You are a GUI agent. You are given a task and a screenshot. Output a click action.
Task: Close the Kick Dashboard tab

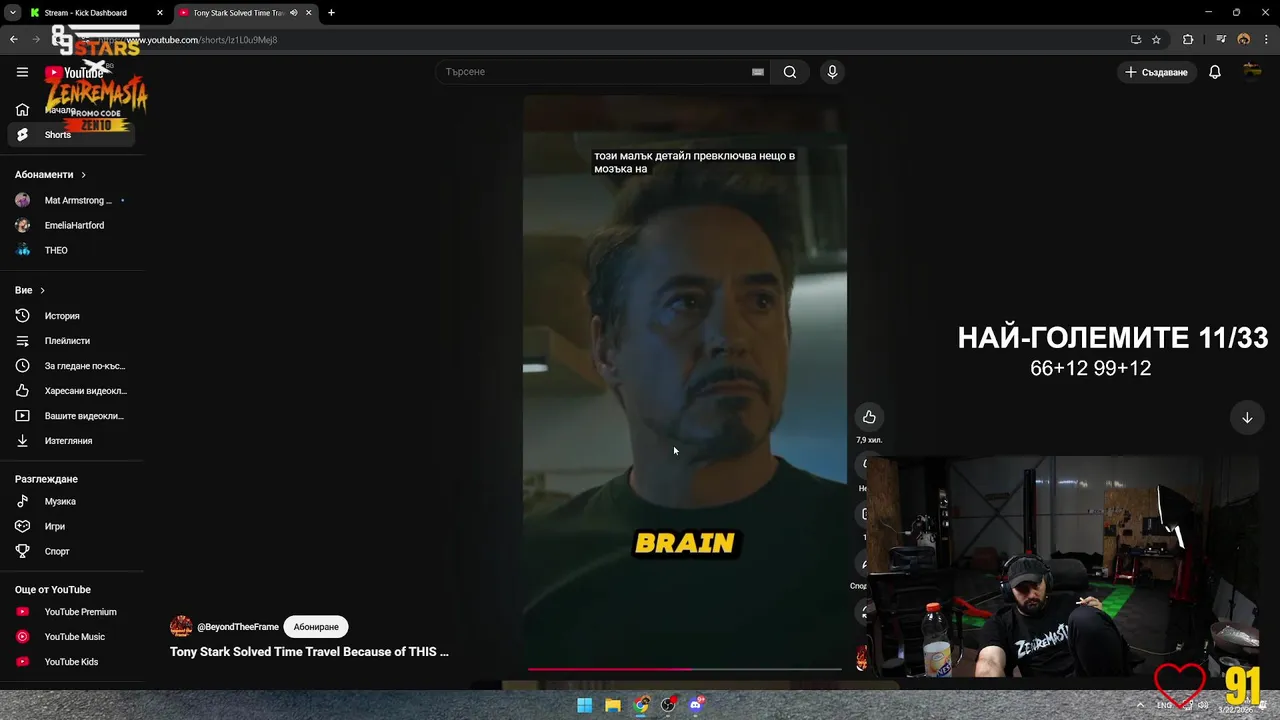(160, 13)
